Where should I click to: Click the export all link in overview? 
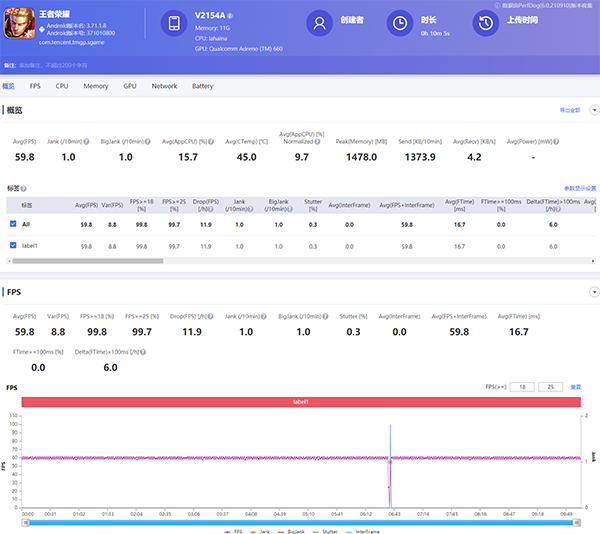pyautogui.click(x=570, y=110)
